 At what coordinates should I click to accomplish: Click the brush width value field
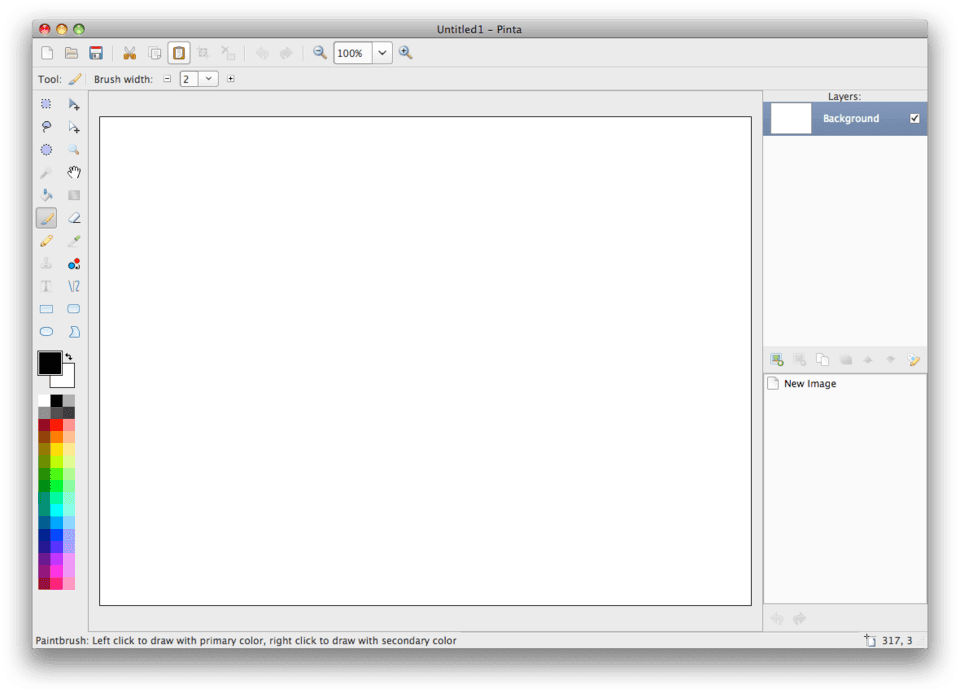189,79
